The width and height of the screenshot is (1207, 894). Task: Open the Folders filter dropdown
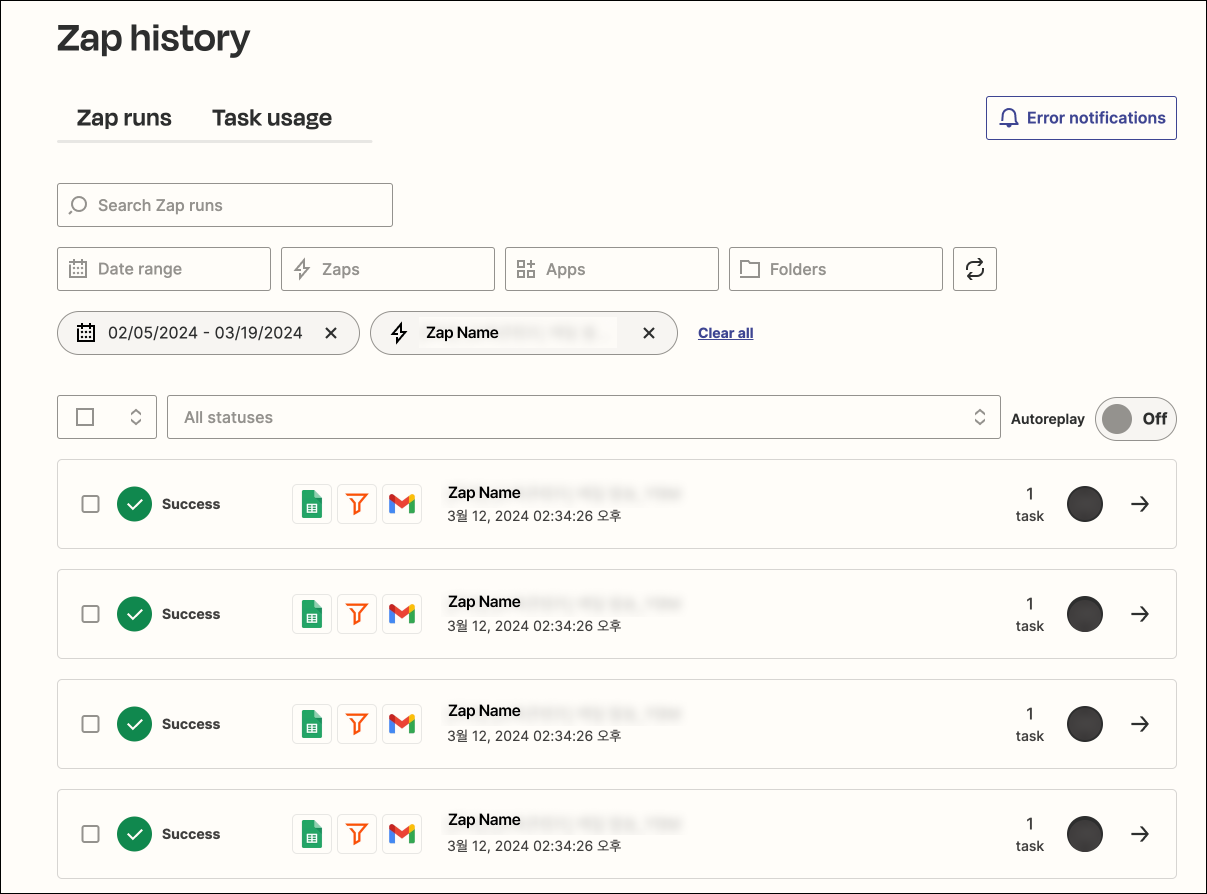(836, 269)
